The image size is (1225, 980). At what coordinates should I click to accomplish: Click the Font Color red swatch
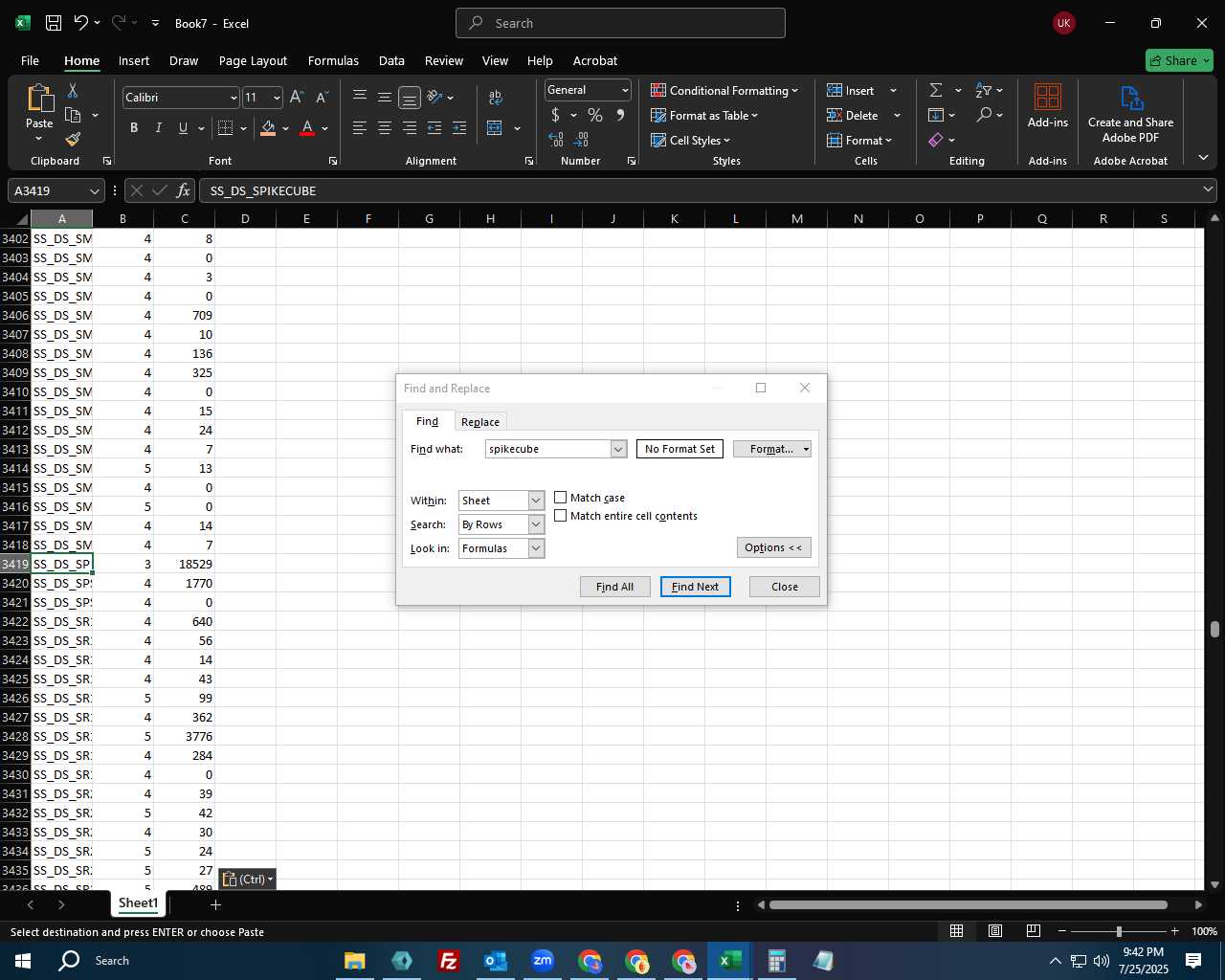(307, 128)
